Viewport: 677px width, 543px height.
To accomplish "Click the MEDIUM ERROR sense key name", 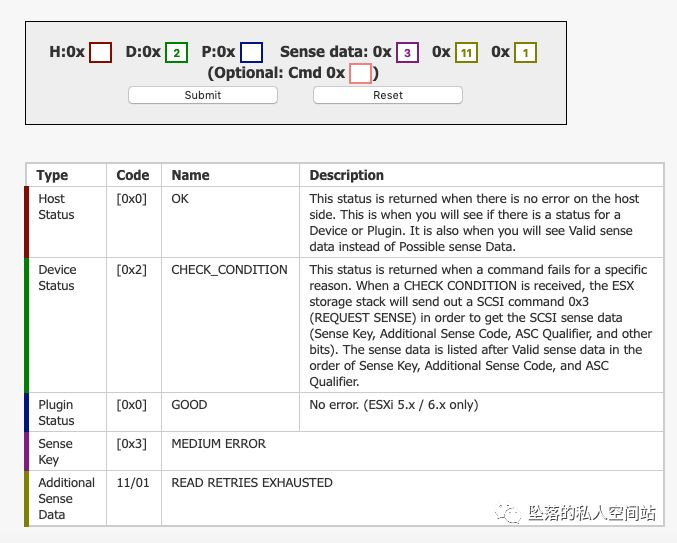I will [218, 443].
